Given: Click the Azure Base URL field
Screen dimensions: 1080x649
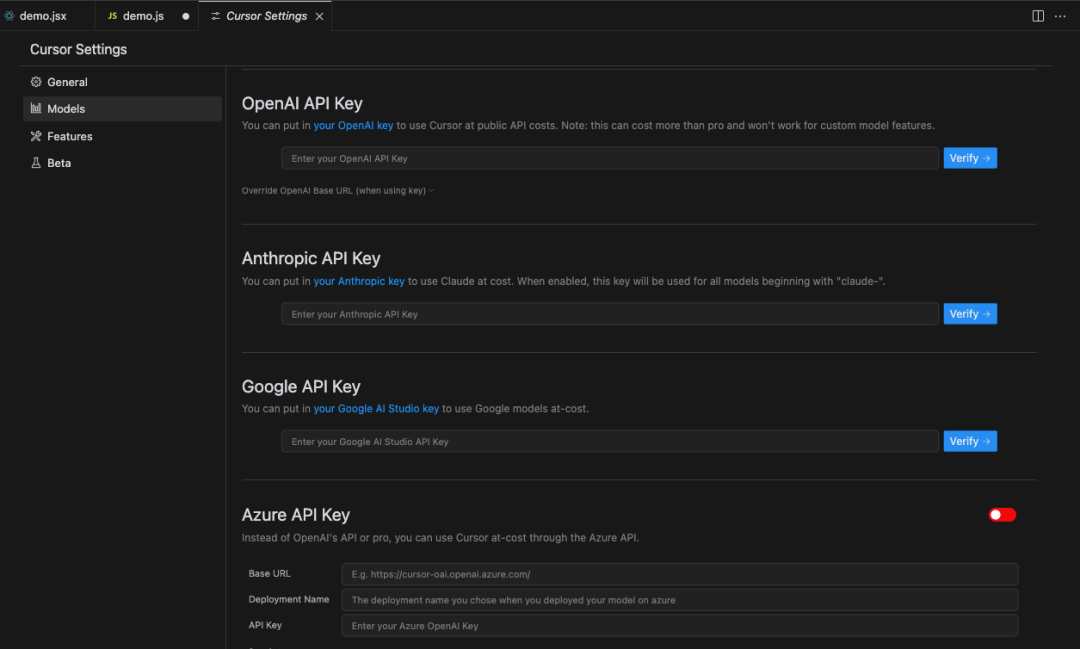Looking at the screenshot, I should (x=680, y=574).
